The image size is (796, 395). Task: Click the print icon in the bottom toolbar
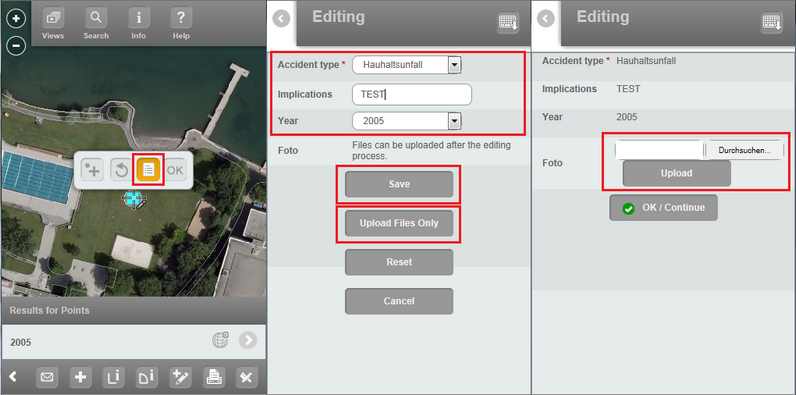coord(214,377)
